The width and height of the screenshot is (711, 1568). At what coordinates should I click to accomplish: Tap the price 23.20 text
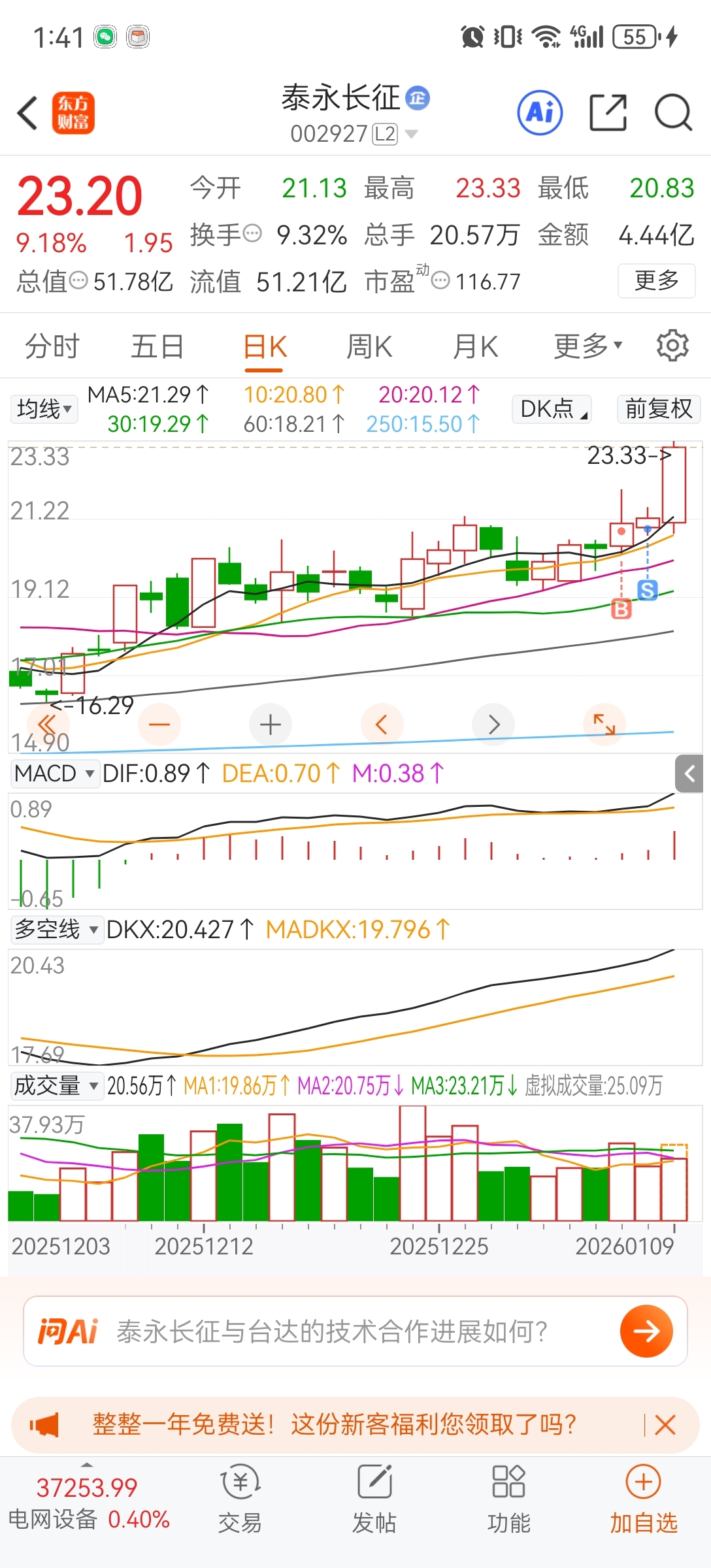pos(80,196)
